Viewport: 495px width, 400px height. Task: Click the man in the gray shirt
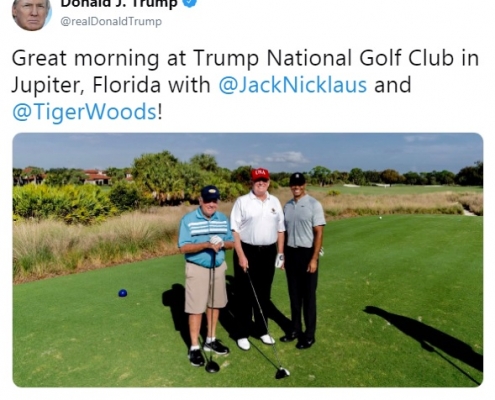point(303,260)
